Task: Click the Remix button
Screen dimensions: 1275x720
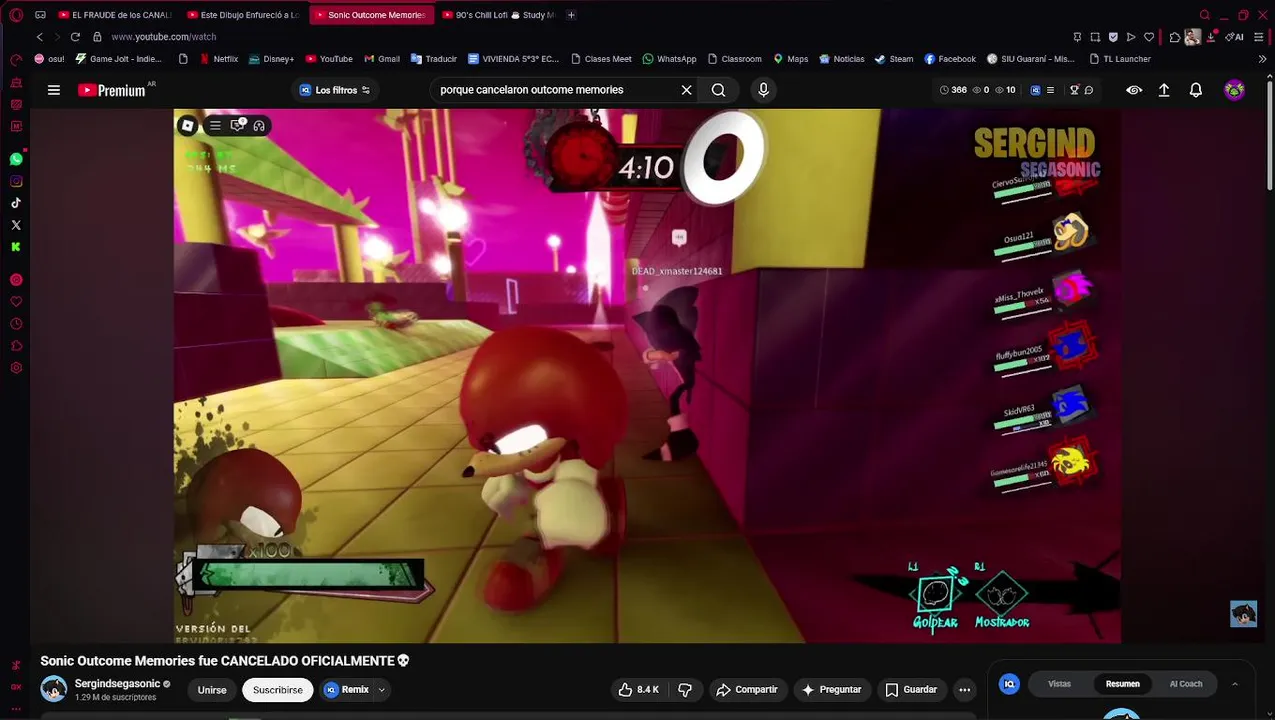Action: pos(346,690)
